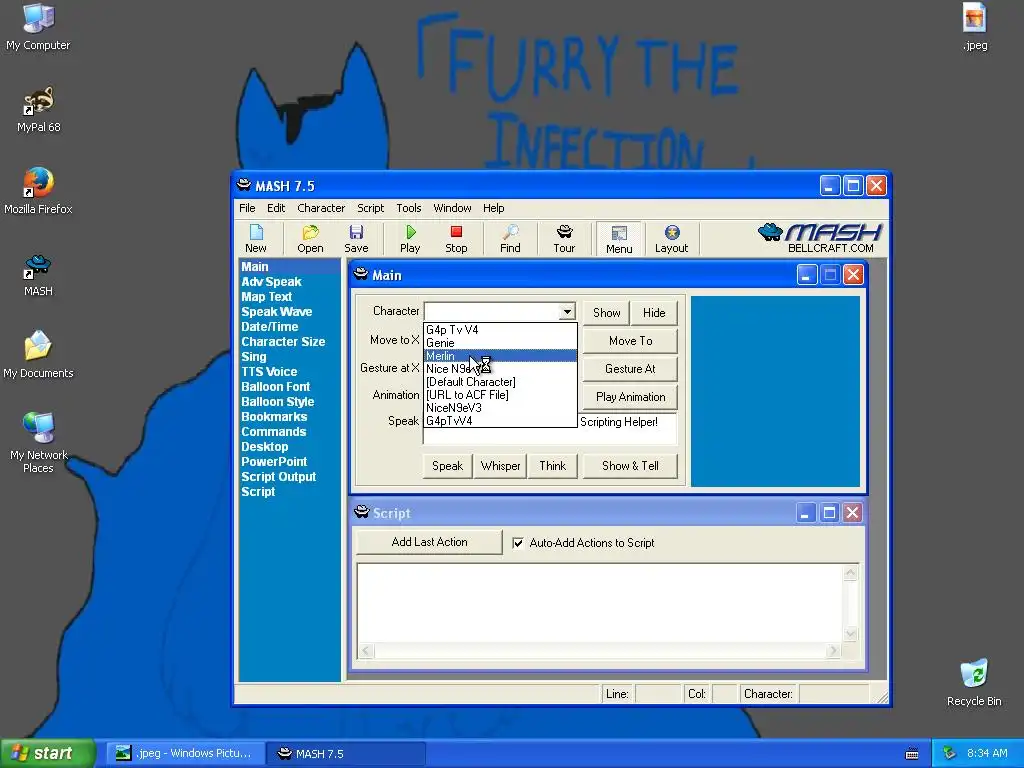Open TTS Voice in the sidebar
The width and height of the screenshot is (1024, 768).
click(269, 372)
